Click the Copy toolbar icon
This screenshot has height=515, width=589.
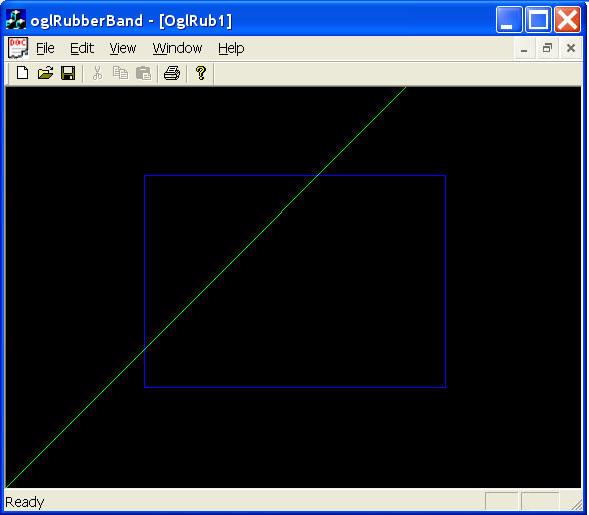coord(120,73)
